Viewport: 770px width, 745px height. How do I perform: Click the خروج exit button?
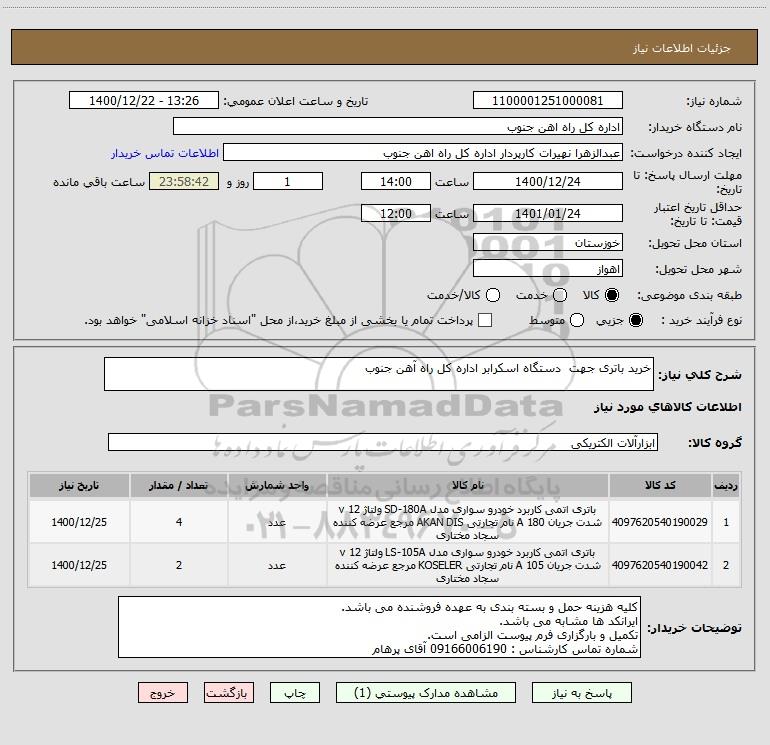[x=163, y=693]
